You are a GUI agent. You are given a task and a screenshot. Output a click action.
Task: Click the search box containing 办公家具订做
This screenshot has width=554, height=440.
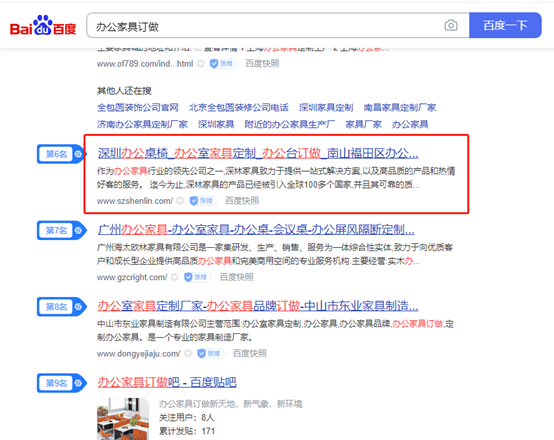point(278,25)
